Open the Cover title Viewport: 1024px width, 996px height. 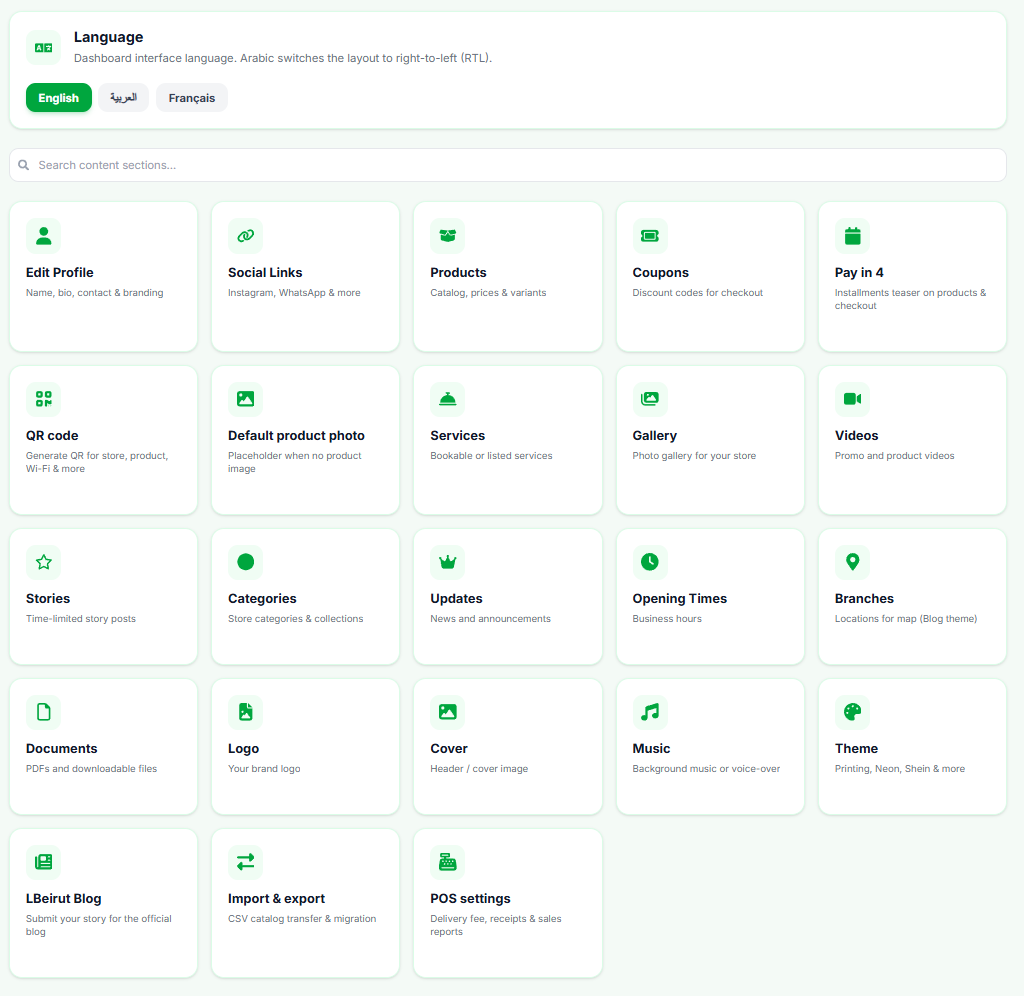[449, 748]
